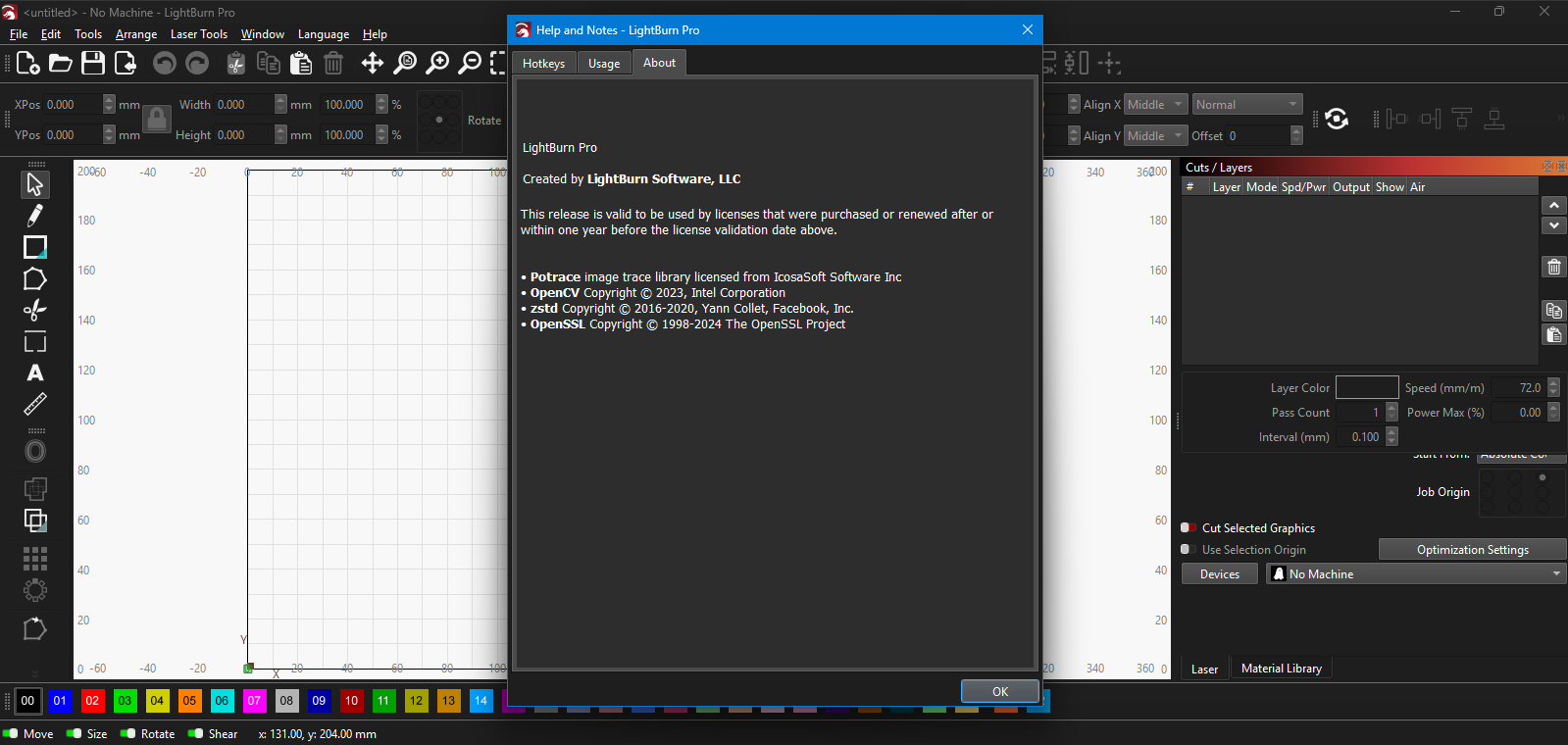The width and height of the screenshot is (1568, 745).
Task: Move the selected layer down with the arrow button
Action: coord(1554,225)
